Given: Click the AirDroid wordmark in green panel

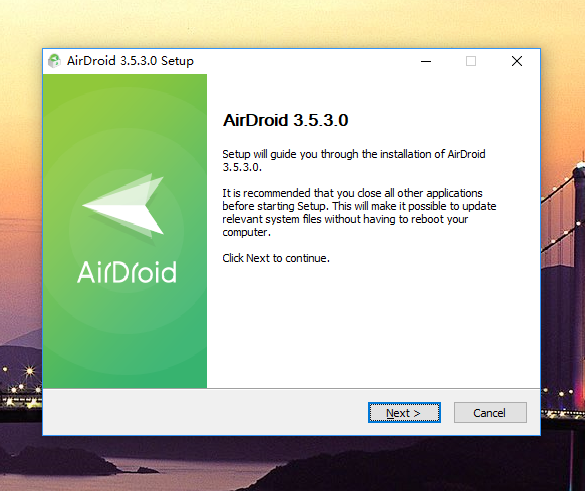Looking at the screenshot, I should [x=127, y=272].
